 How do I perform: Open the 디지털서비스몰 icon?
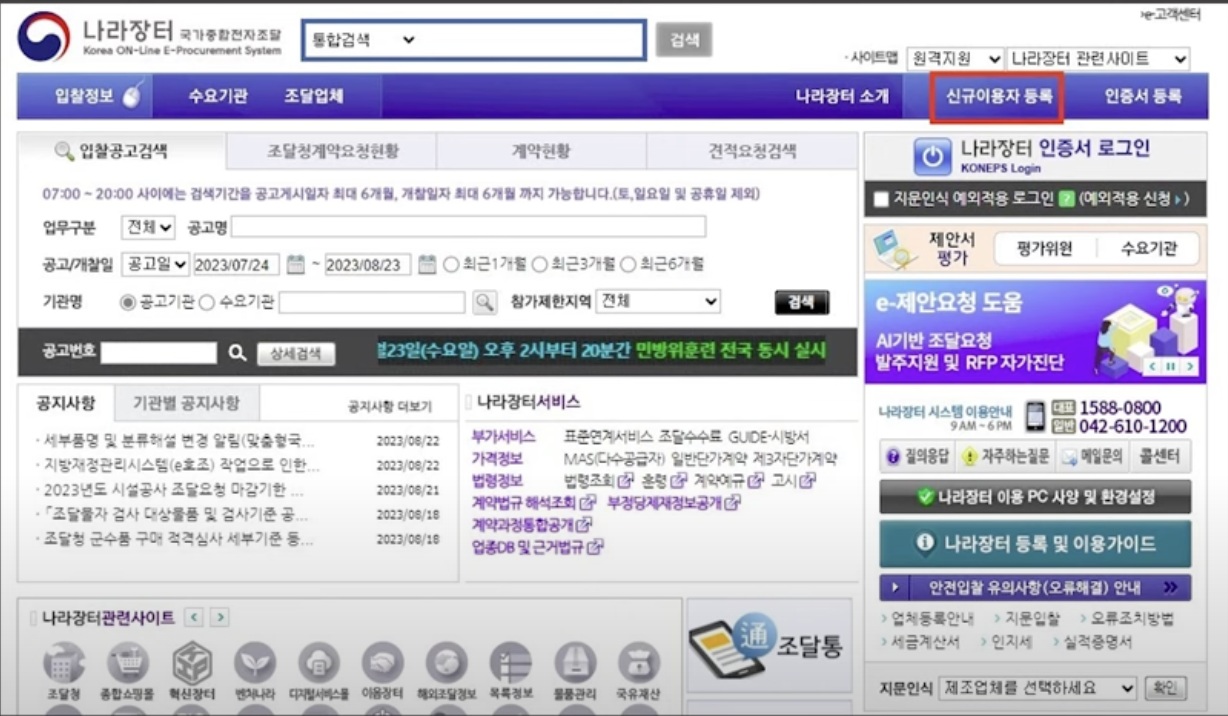[319, 663]
